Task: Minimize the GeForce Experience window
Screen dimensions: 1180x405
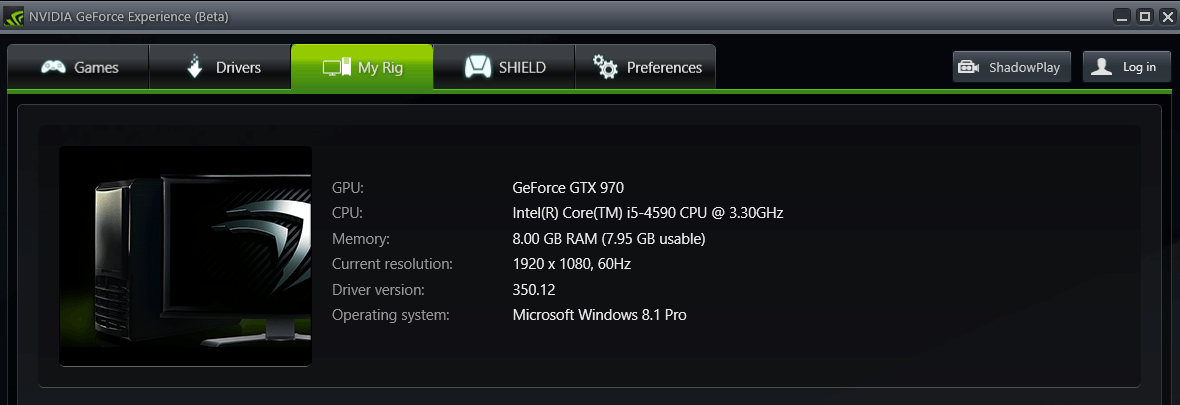Action: click(1123, 15)
